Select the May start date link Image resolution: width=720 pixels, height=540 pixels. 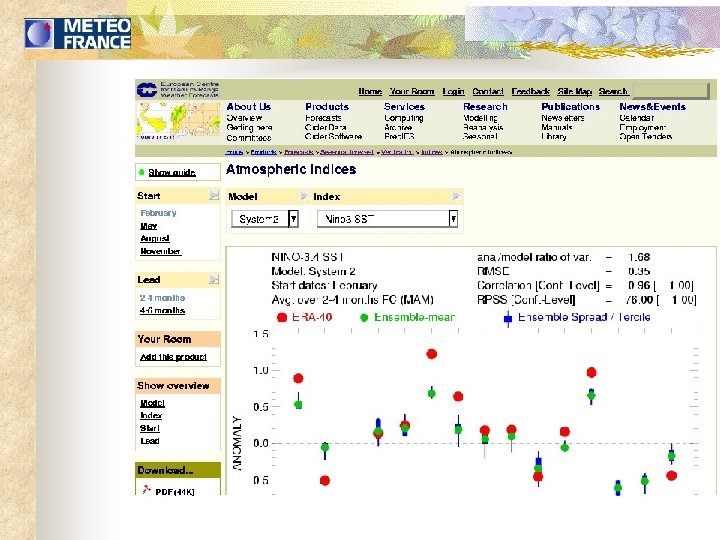149,226
